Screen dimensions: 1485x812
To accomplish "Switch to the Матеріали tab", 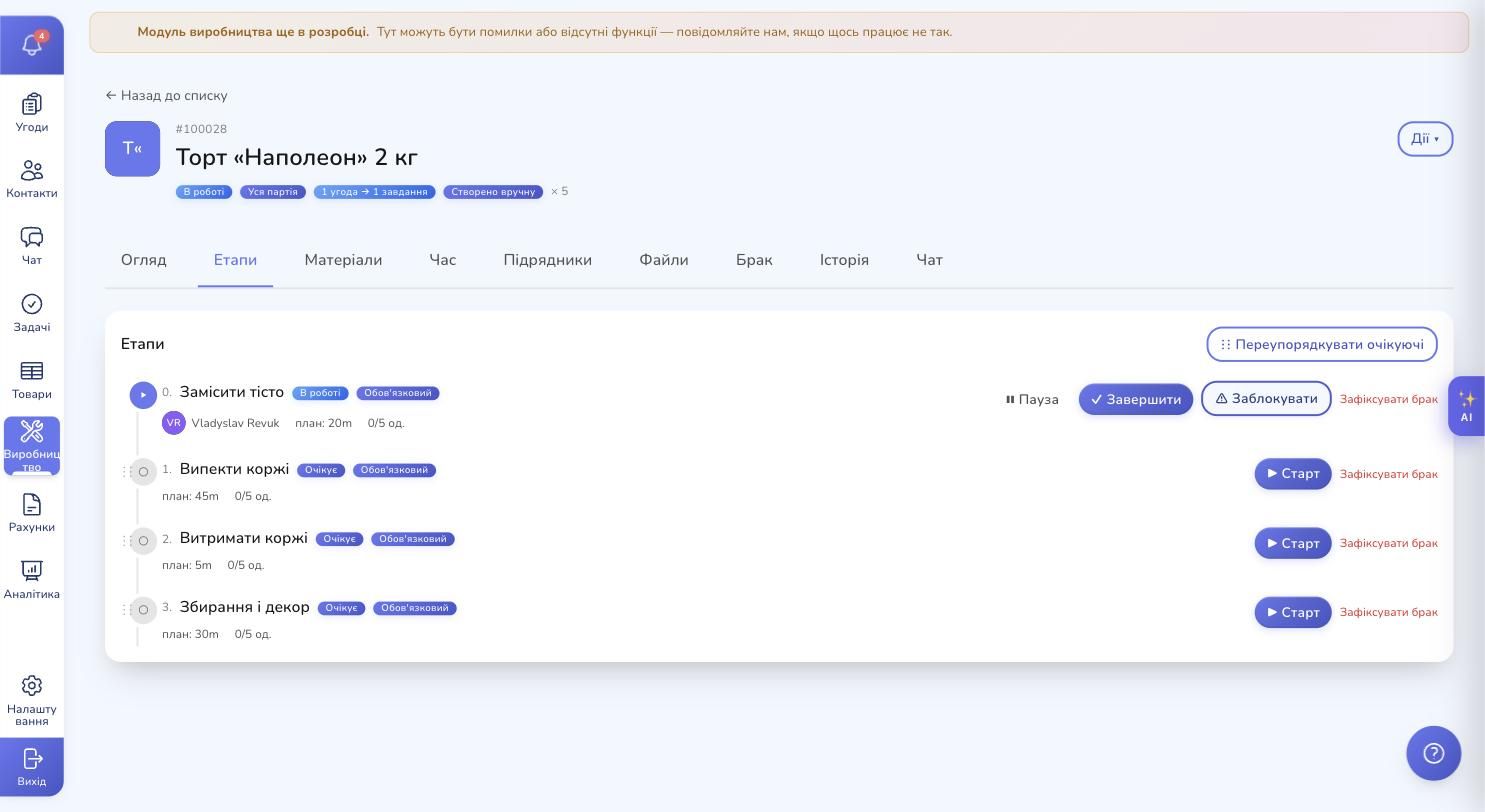I will [x=343, y=260].
